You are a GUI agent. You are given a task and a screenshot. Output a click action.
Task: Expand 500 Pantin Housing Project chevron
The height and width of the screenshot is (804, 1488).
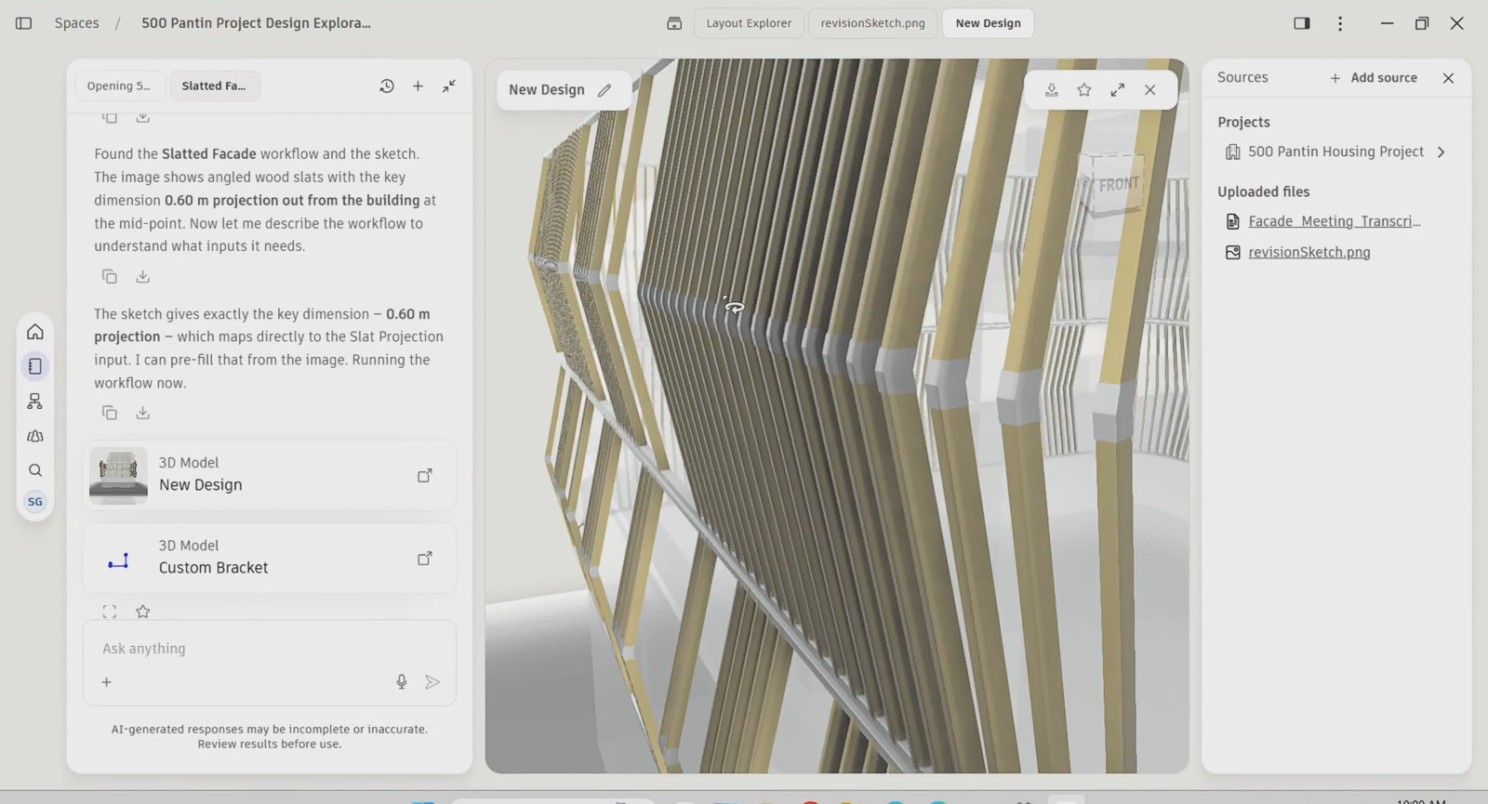[x=1441, y=152]
